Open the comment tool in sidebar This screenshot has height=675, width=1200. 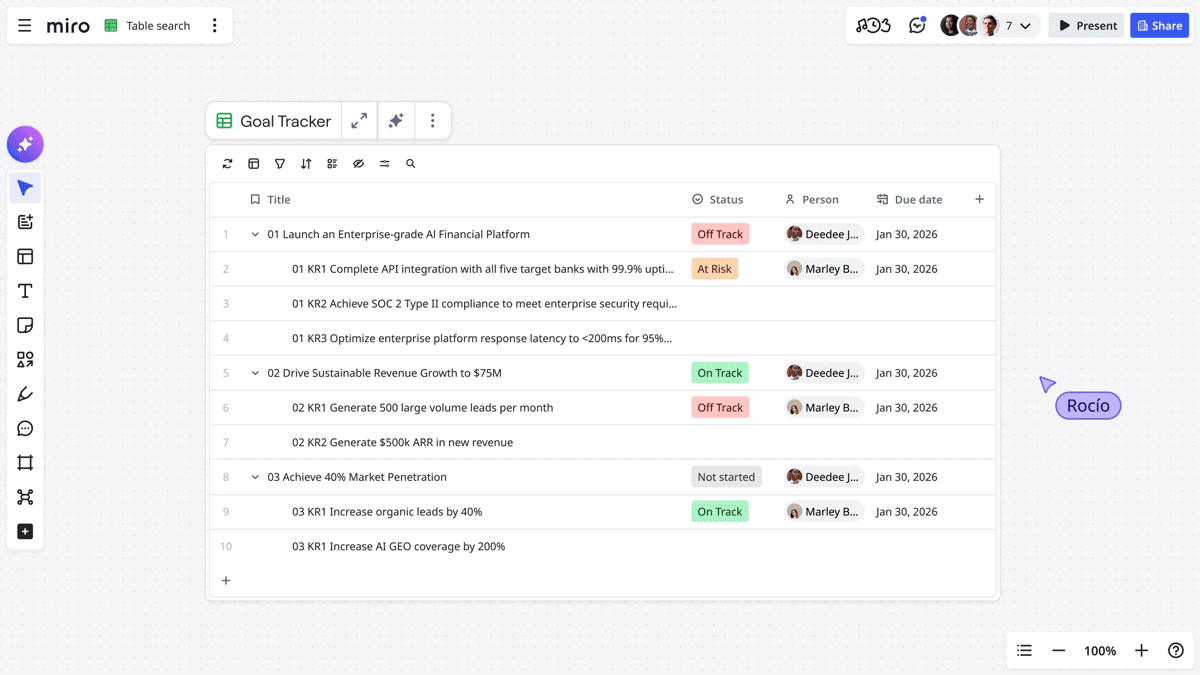click(x=25, y=429)
